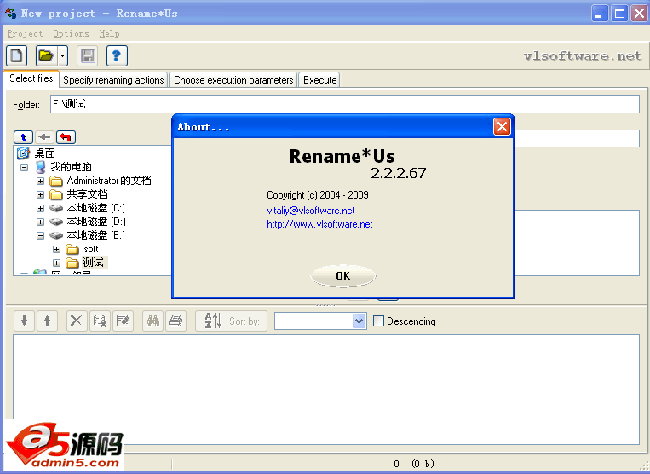Viewport: 650px width, 474px height.
Task: Open the dropdown arrow beside Open project
Action: click(x=63, y=55)
